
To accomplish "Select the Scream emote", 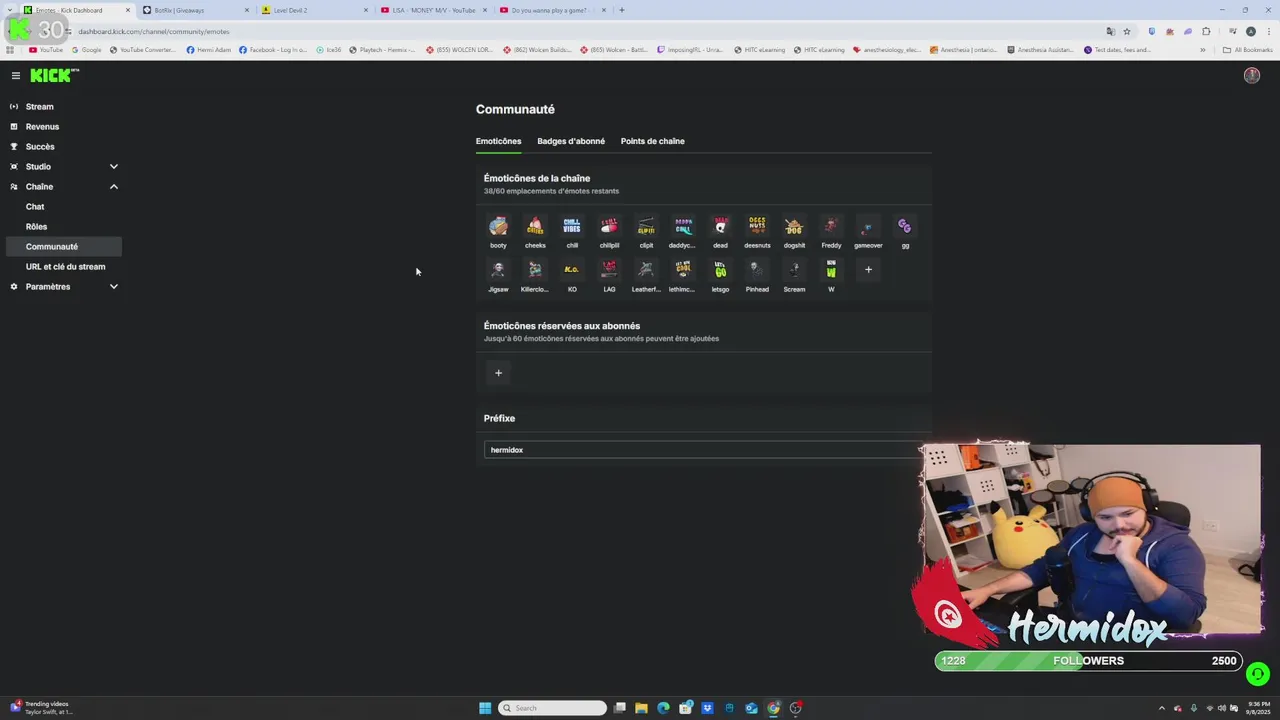I will point(794,270).
